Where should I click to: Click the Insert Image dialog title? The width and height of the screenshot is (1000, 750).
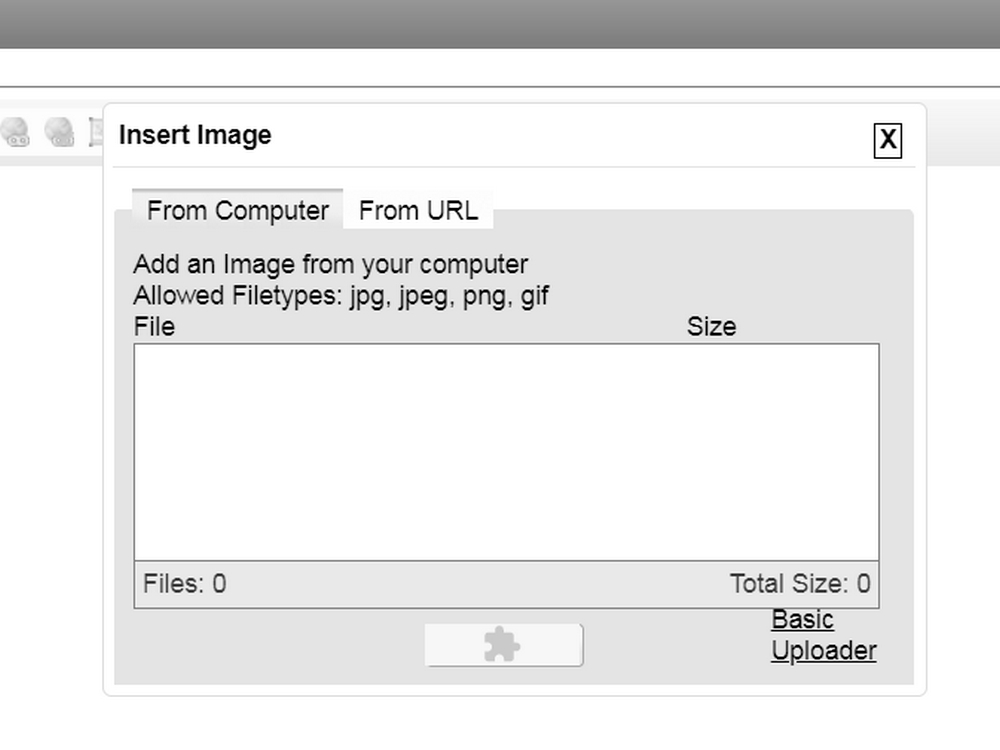(x=195, y=135)
